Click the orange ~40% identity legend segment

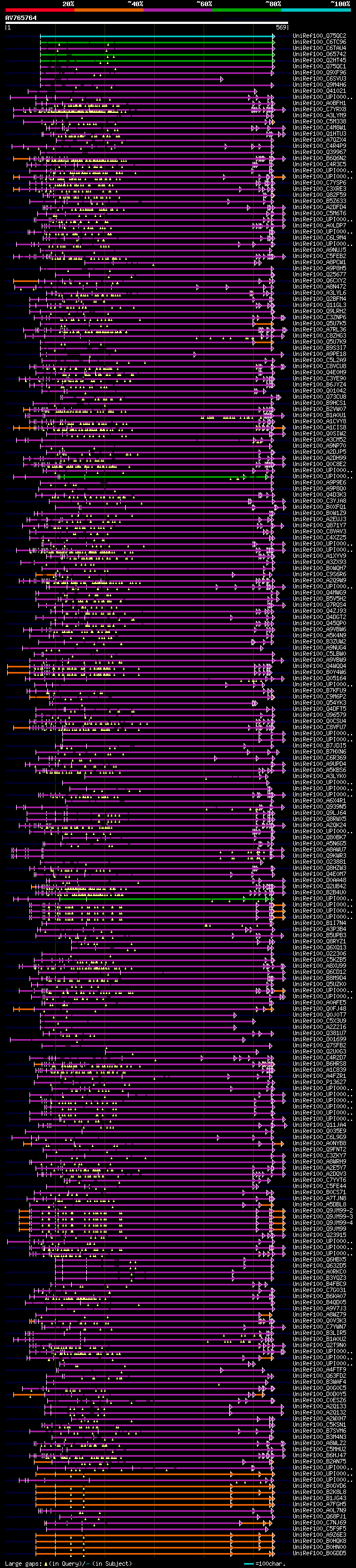click(x=109, y=10)
